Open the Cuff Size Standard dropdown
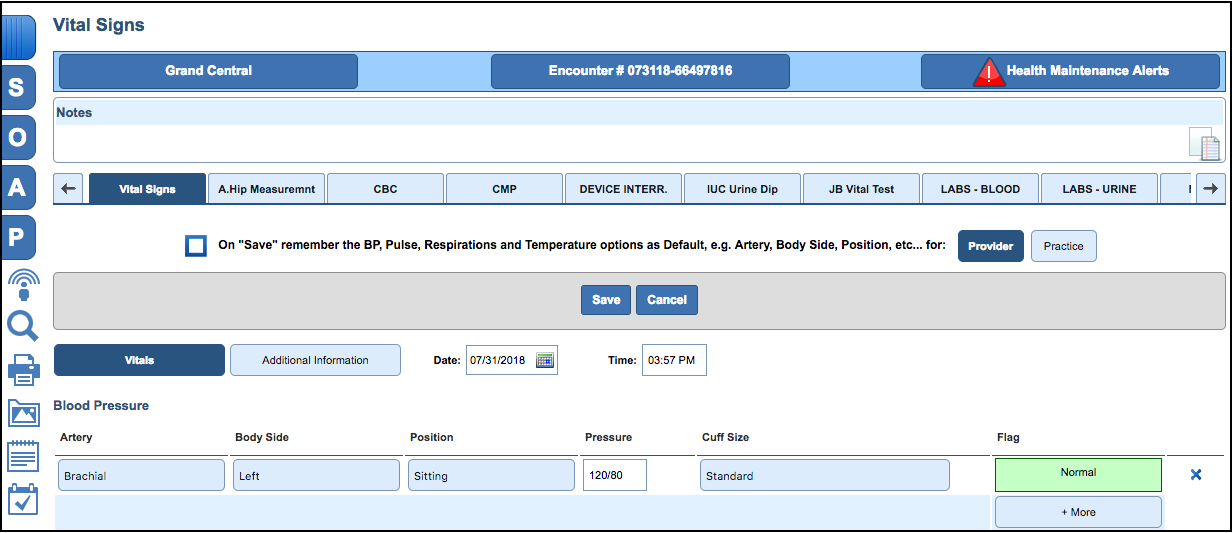The image size is (1232, 533). click(824, 476)
